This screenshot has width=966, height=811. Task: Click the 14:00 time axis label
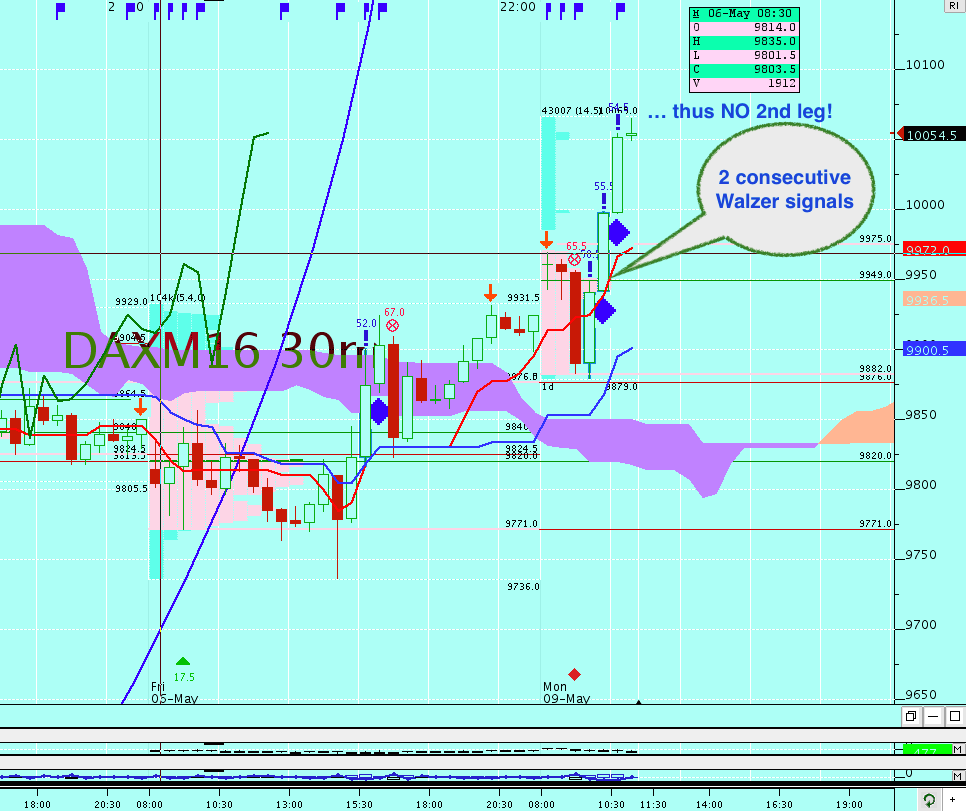click(709, 804)
